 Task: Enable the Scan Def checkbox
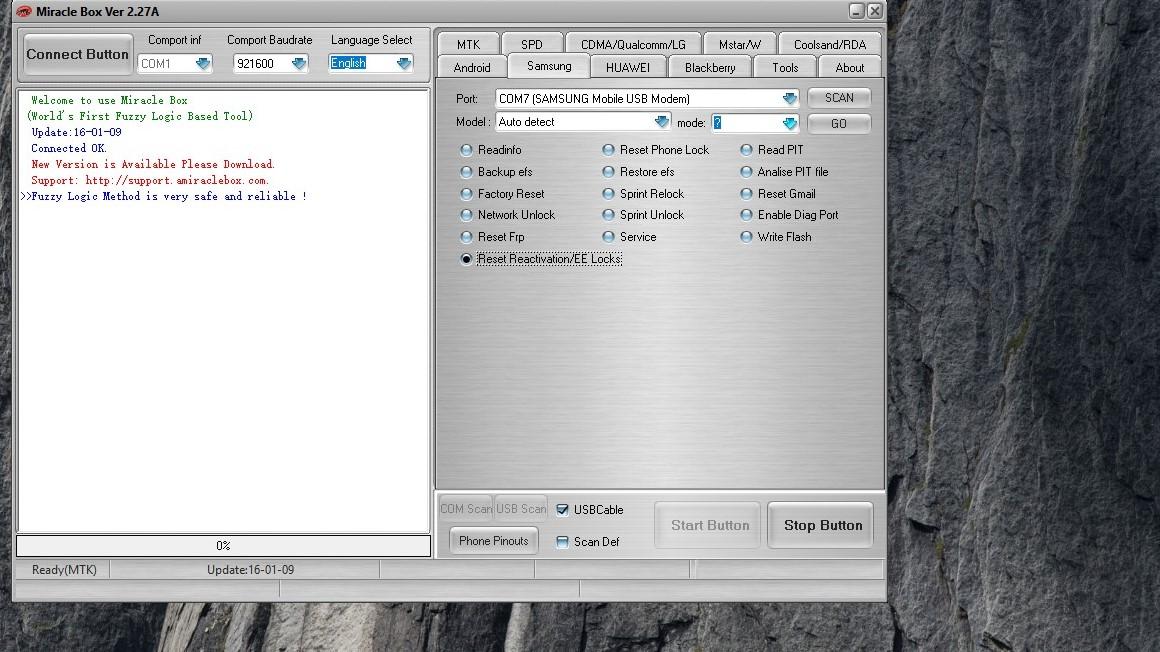pyautogui.click(x=562, y=542)
